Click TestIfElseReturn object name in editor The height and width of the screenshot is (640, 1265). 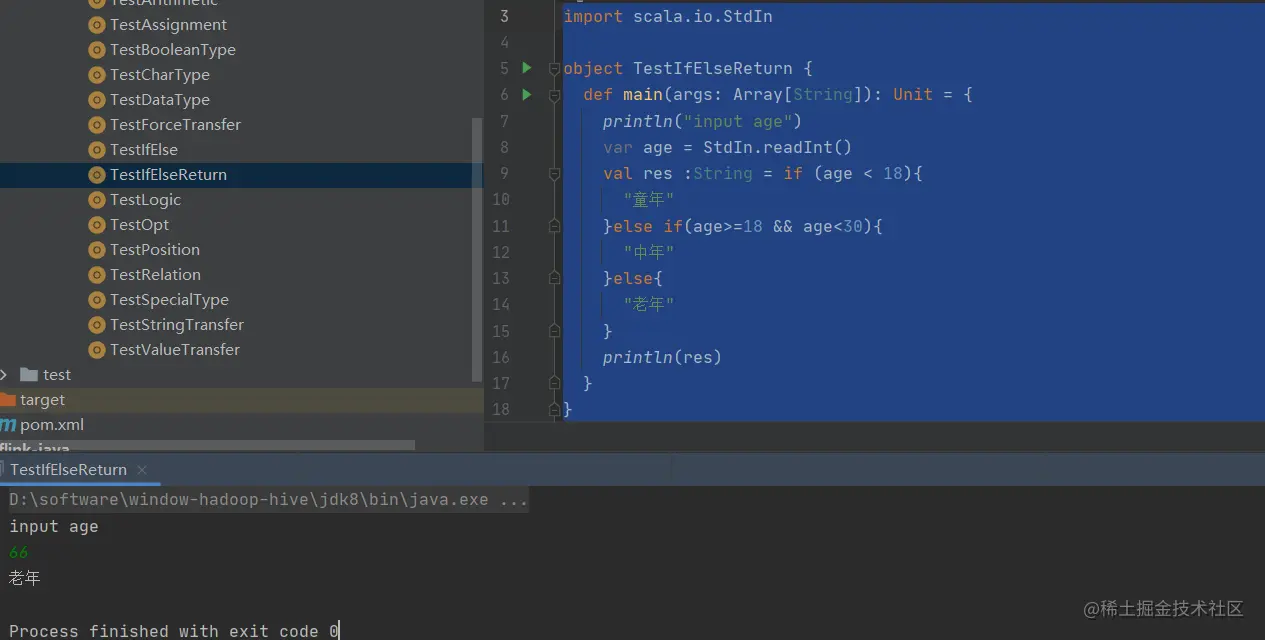point(712,68)
